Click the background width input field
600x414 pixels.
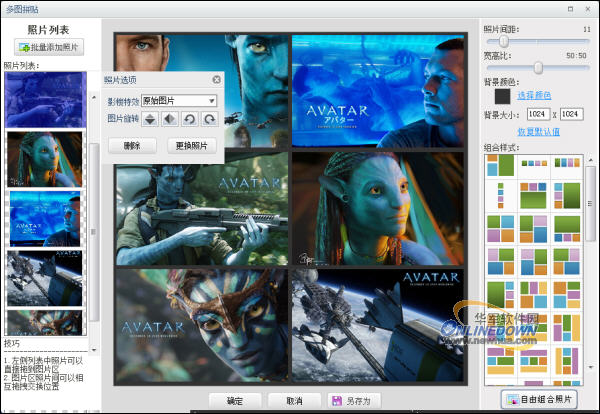[x=535, y=115]
